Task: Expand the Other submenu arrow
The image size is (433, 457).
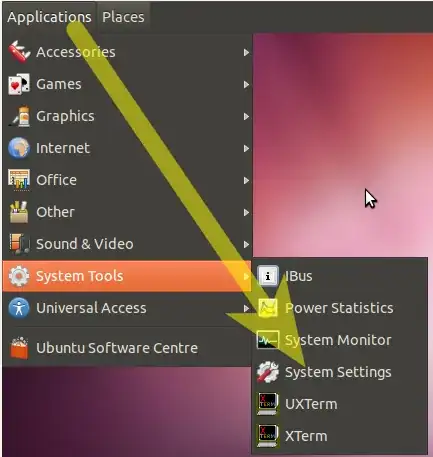Action: point(246,212)
